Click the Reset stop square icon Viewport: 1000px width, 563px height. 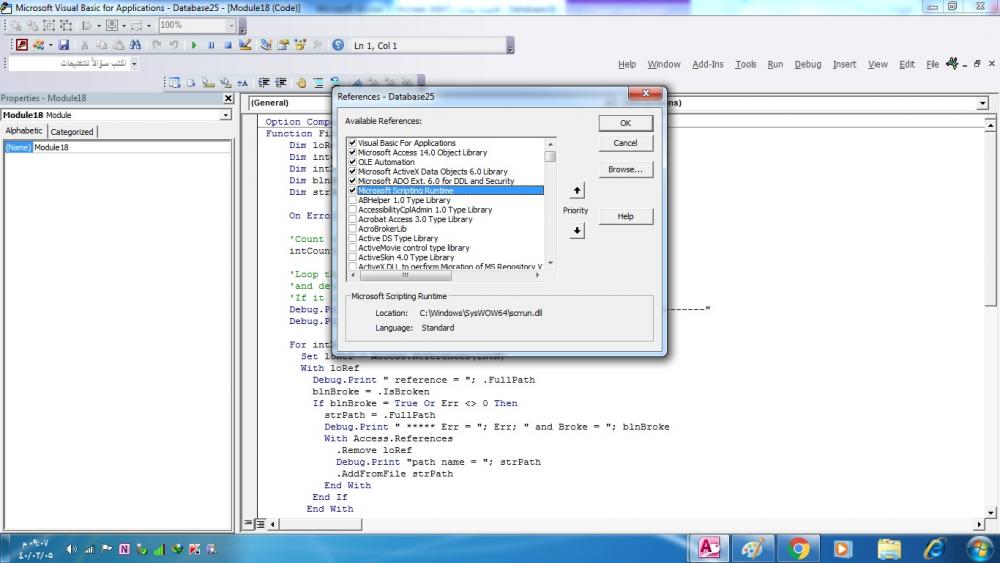[x=228, y=45]
